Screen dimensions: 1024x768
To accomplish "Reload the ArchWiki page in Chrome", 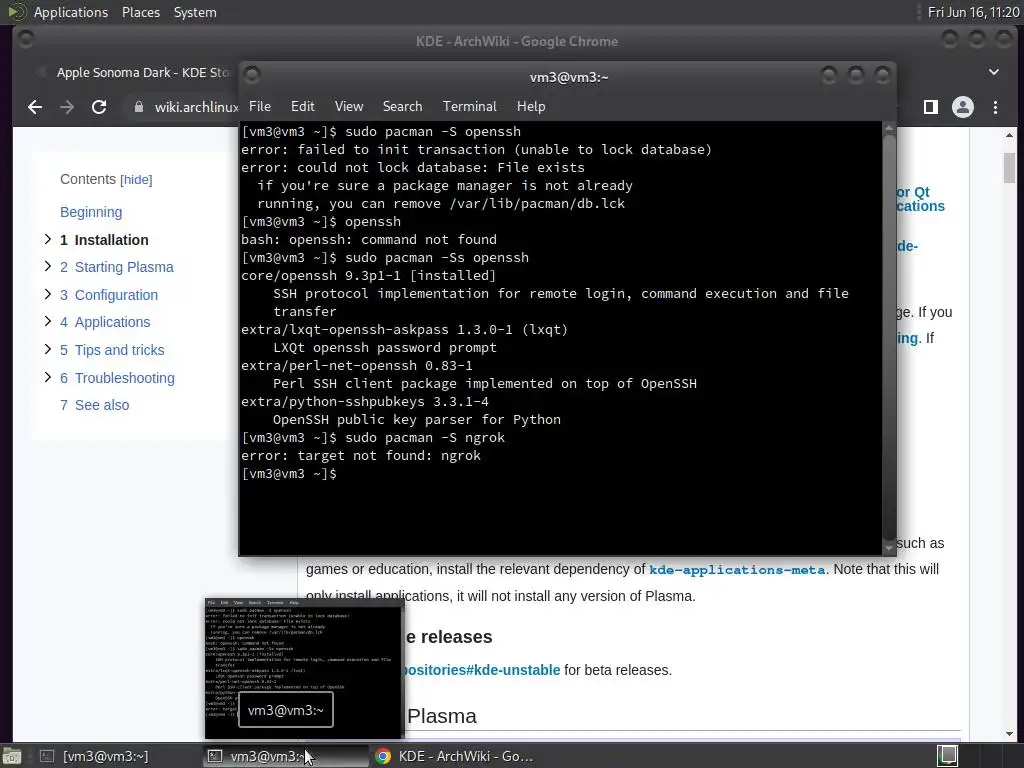I will coord(99,107).
